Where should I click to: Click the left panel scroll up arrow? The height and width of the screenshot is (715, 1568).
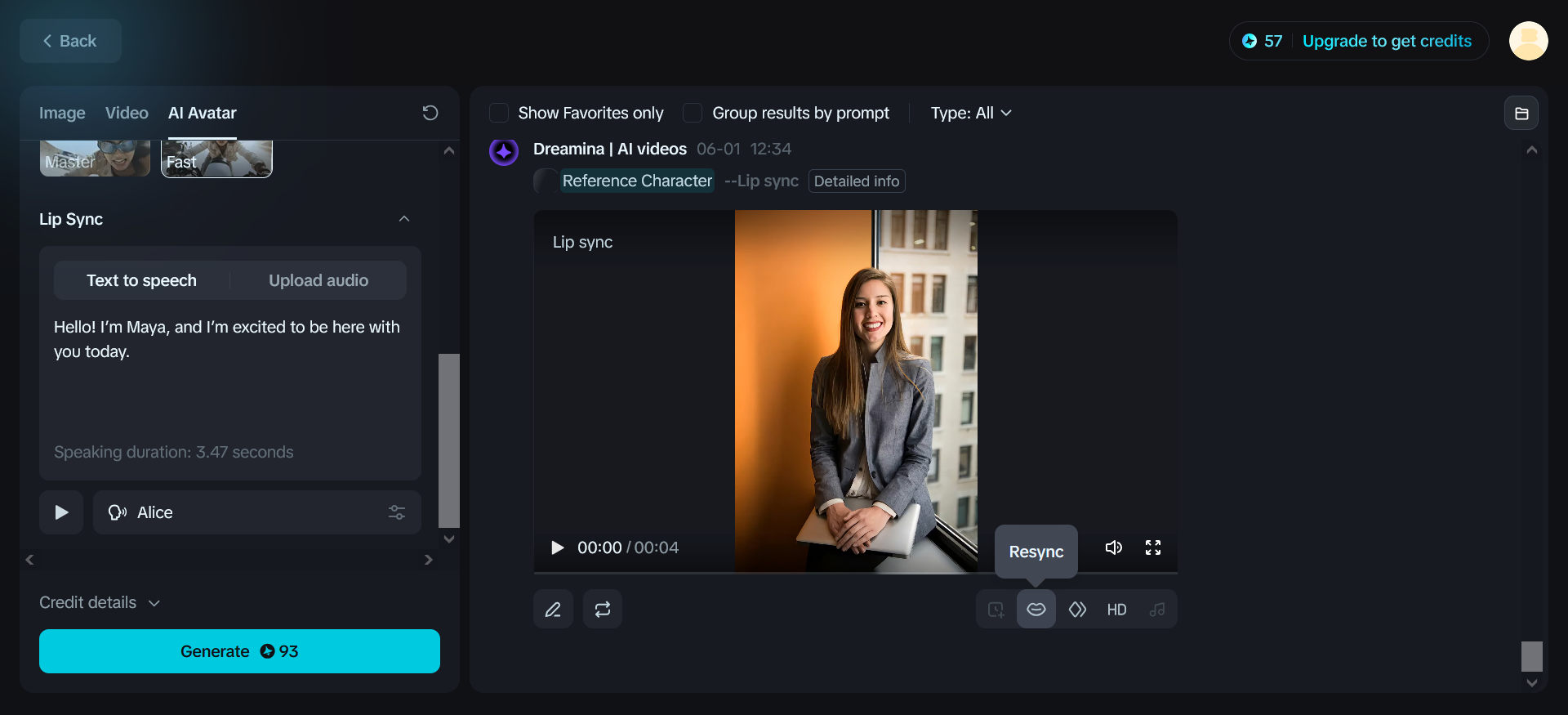[448, 150]
